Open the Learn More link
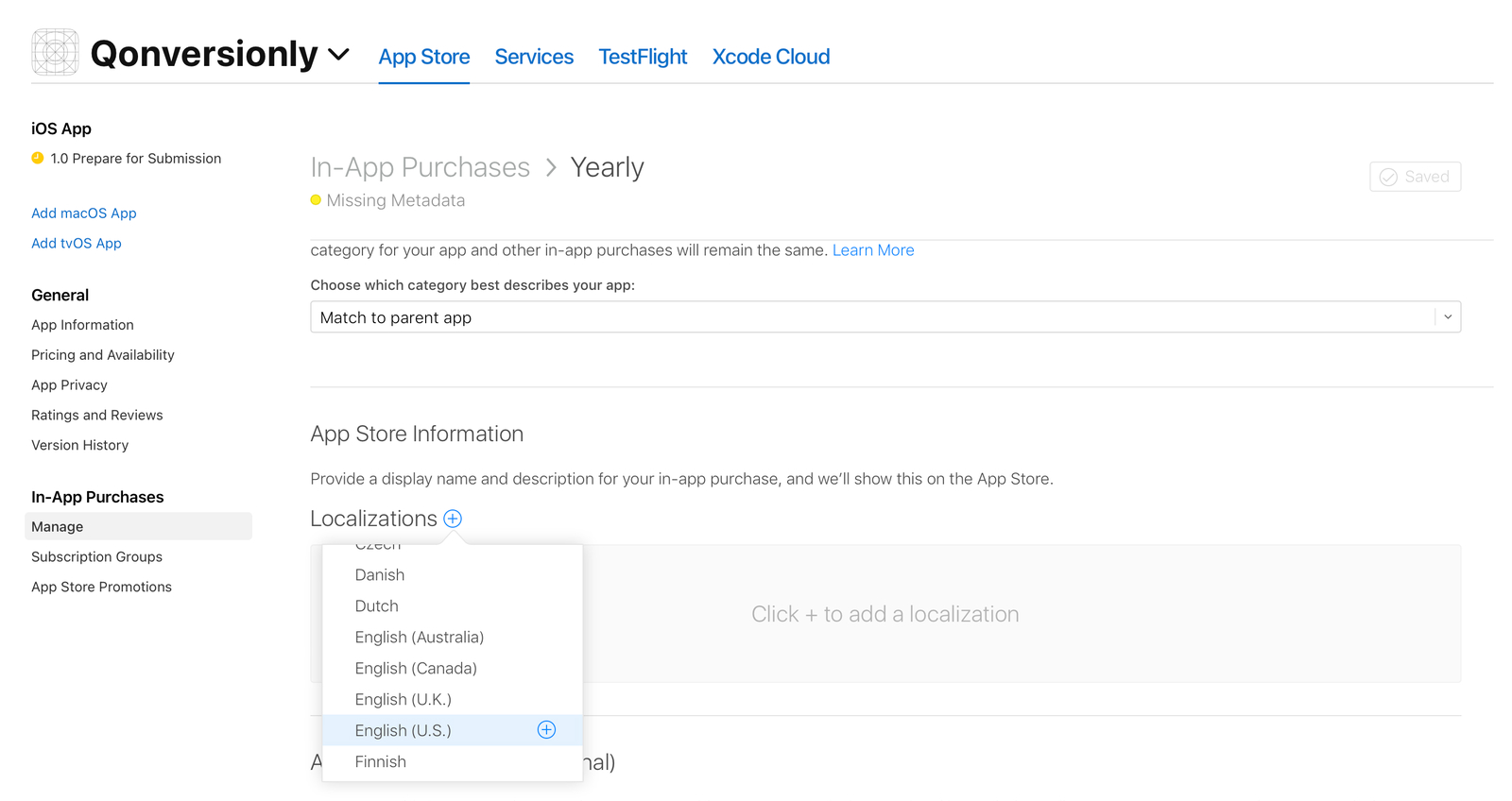The width and height of the screenshot is (1512, 801). pyautogui.click(x=873, y=250)
